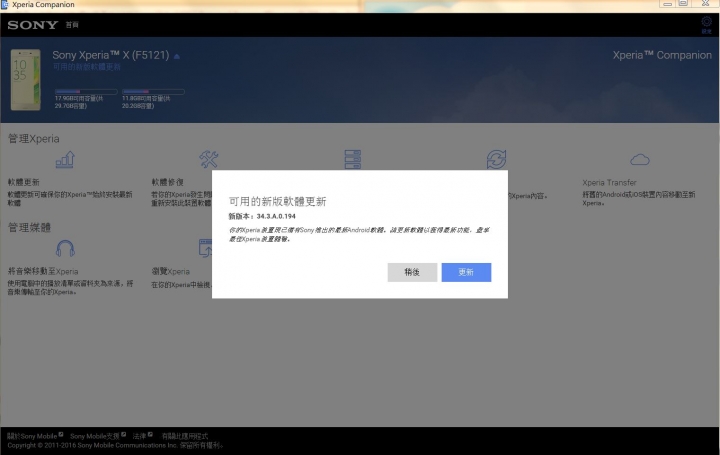720x455 pixels.
Task: Close the Xperia Companion window
Action: point(706,4)
